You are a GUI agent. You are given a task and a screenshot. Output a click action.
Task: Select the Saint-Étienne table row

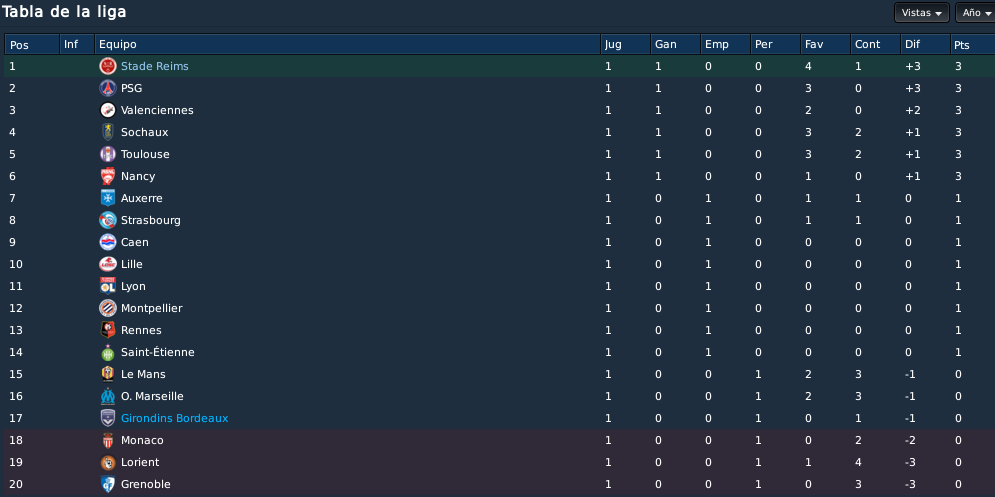point(498,352)
